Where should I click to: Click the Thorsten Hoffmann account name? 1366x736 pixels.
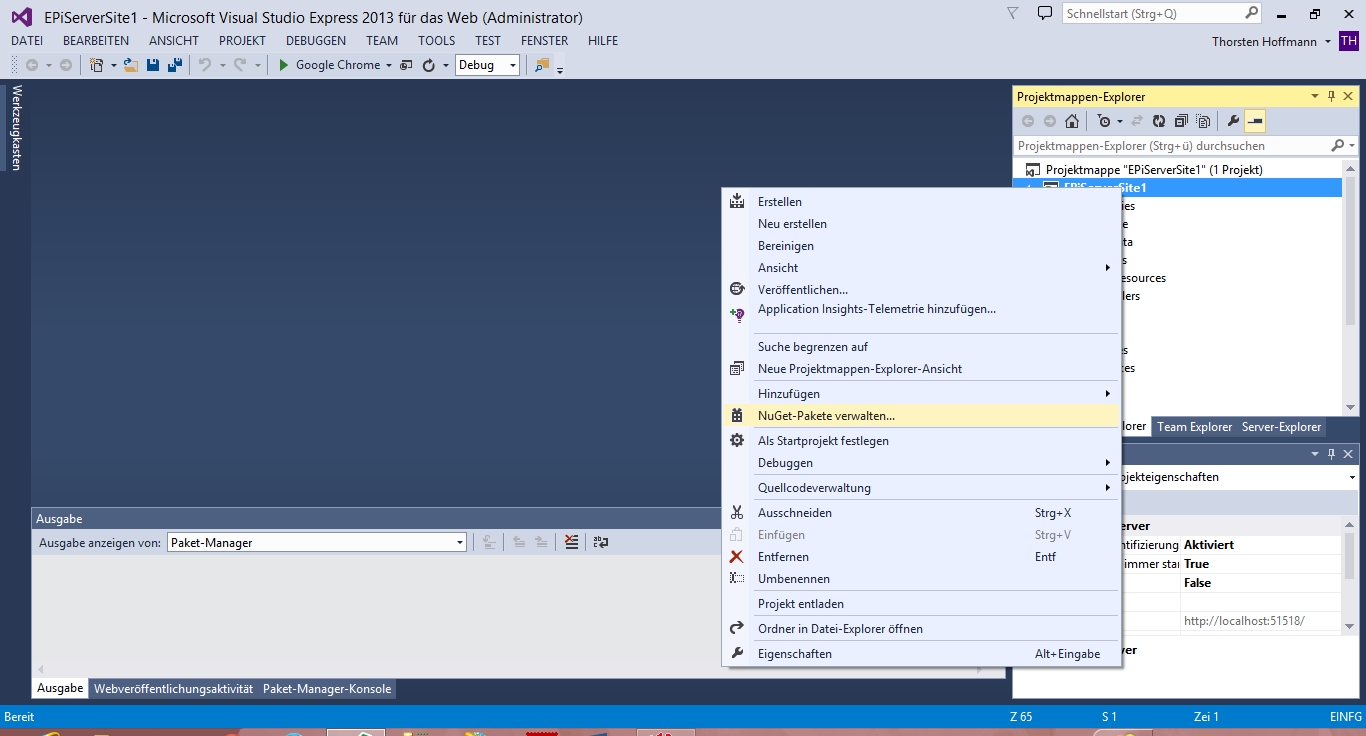[x=1264, y=42]
